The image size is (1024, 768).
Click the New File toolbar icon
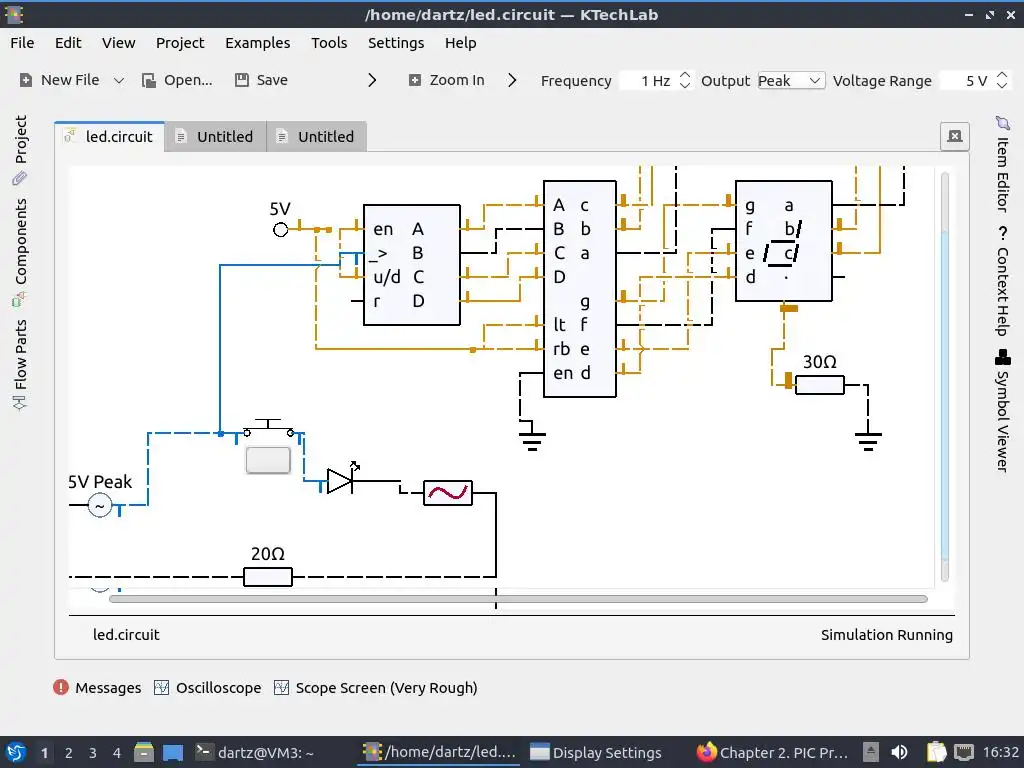25,80
